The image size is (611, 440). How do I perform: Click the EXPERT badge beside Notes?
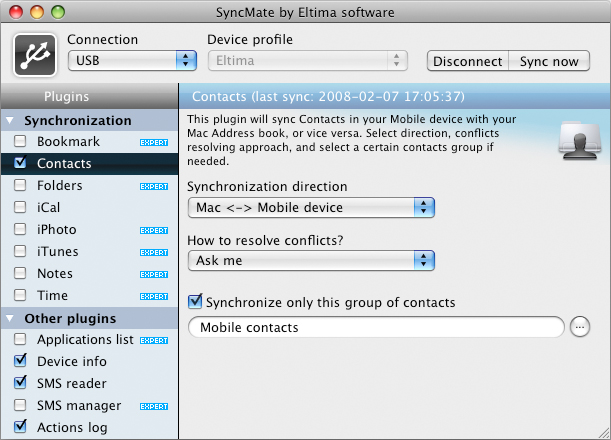pos(154,274)
